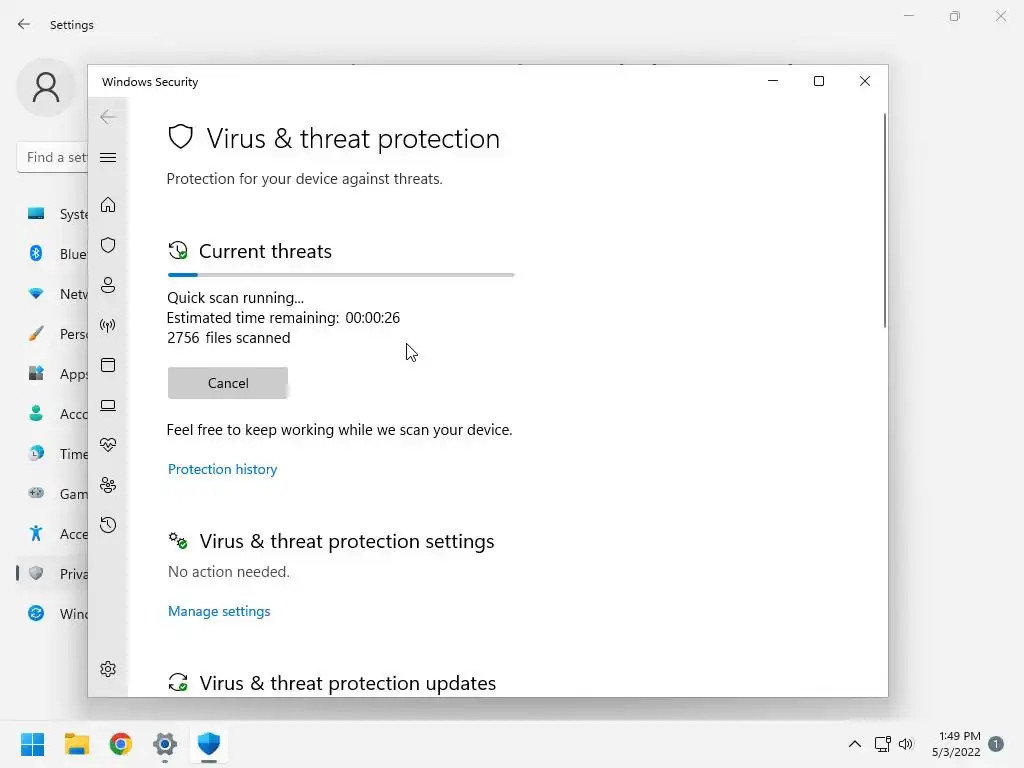Open Google Chrome from taskbar
The image size is (1024, 768).
tap(120, 744)
